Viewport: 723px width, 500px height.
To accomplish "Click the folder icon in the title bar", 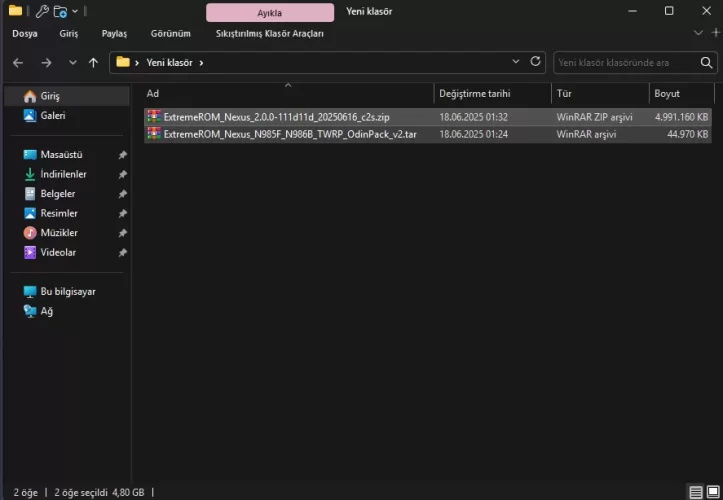I will tap(15, 11).
